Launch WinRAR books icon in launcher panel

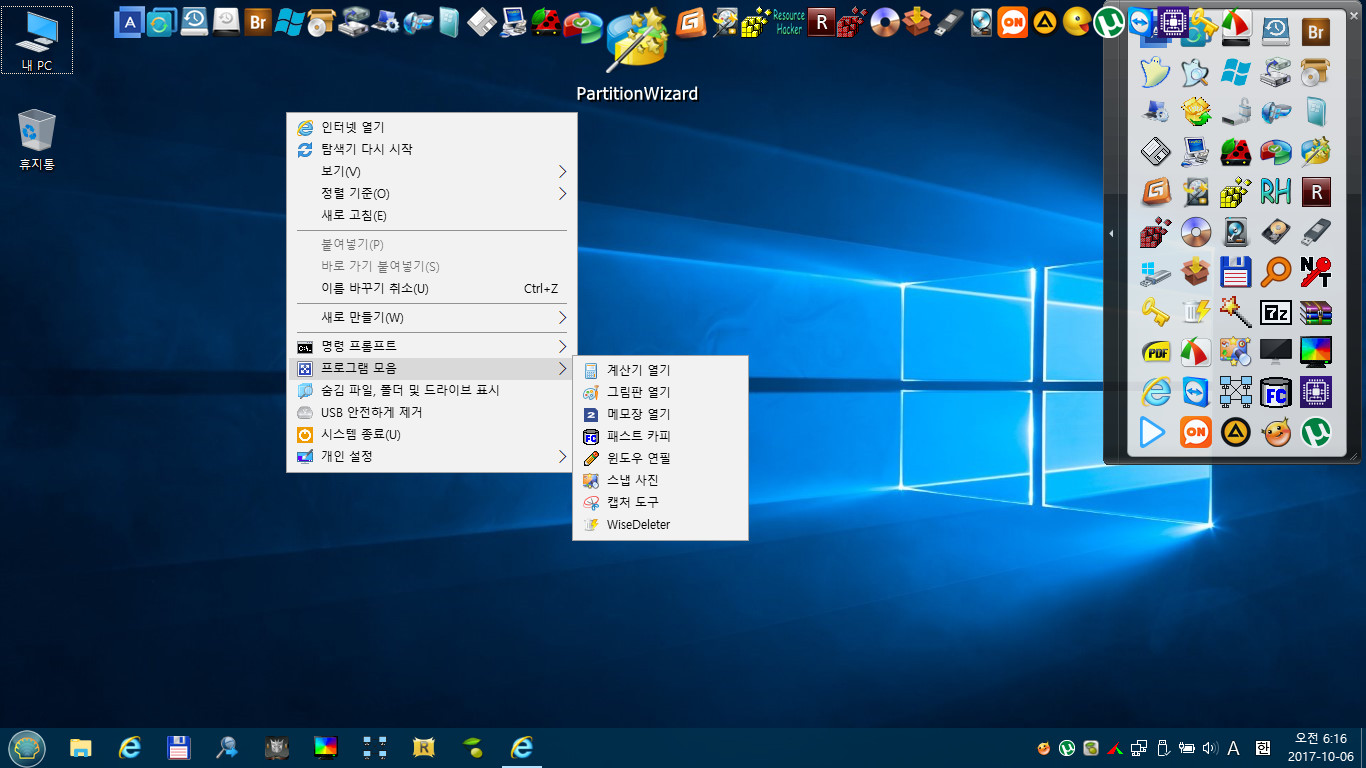[x=1316, y=312]
